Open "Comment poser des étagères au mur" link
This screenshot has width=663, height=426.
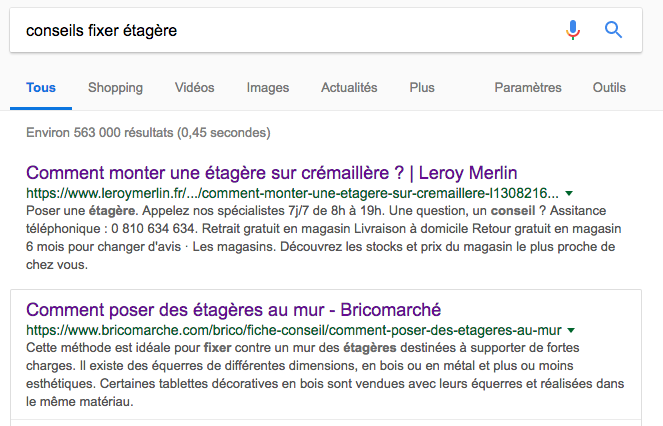click(233, 309)
